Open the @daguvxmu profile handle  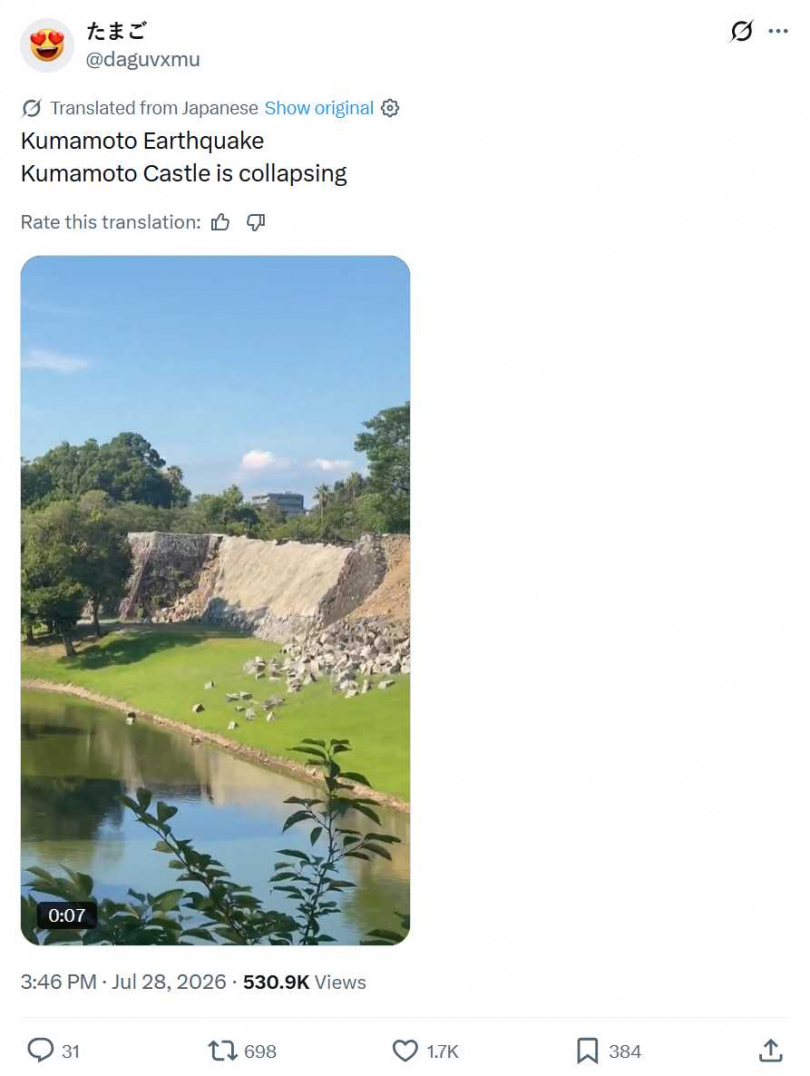[143, 60]
